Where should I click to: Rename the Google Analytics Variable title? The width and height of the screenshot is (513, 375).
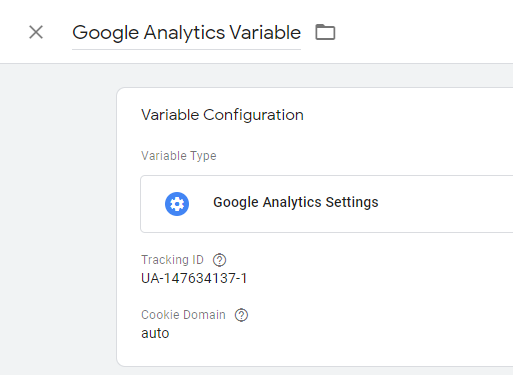(x=187, y=33)
